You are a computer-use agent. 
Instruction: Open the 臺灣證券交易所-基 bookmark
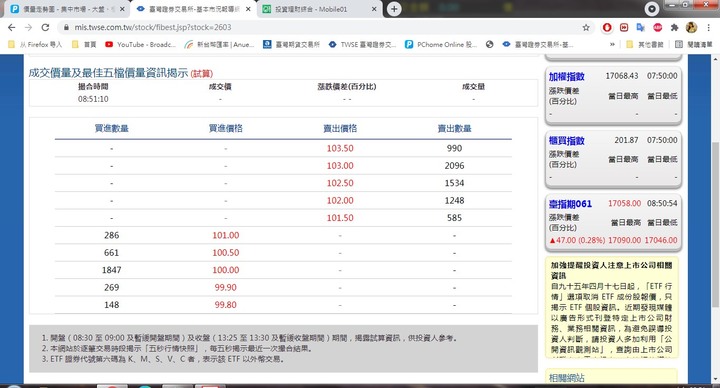point(538,45)
